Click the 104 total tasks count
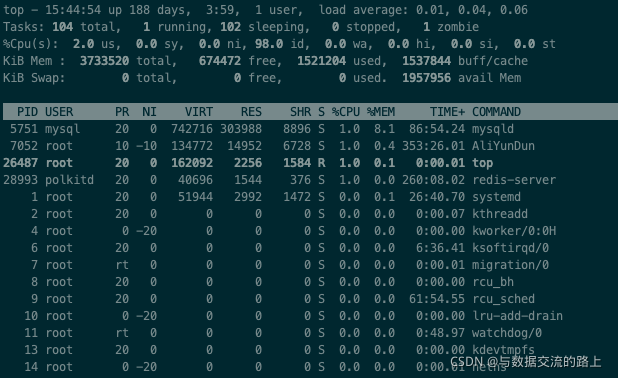Viewport: 618px width, 378px height. 63,27
